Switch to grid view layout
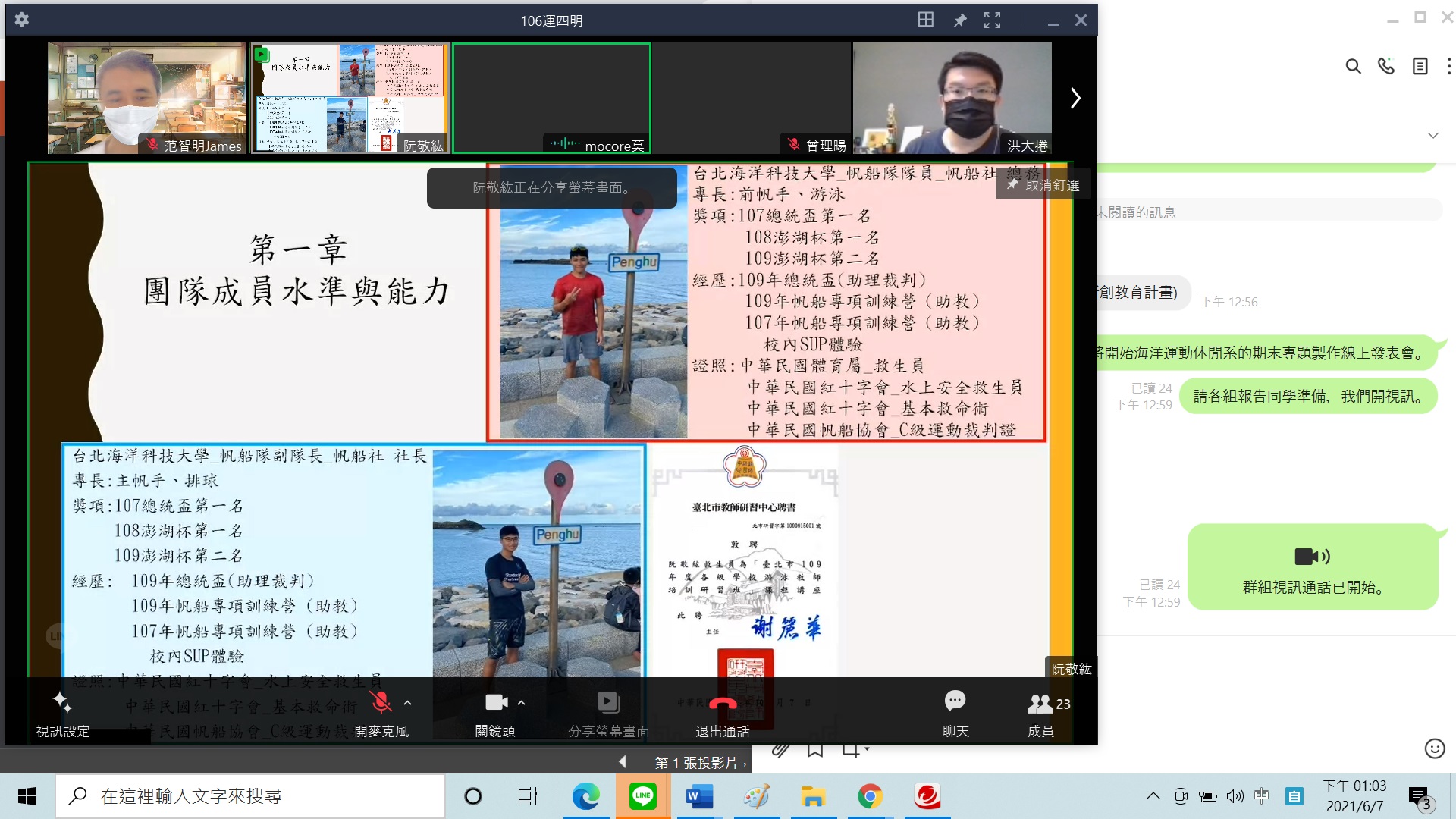Screen dimensions: 1456x819 925,20
